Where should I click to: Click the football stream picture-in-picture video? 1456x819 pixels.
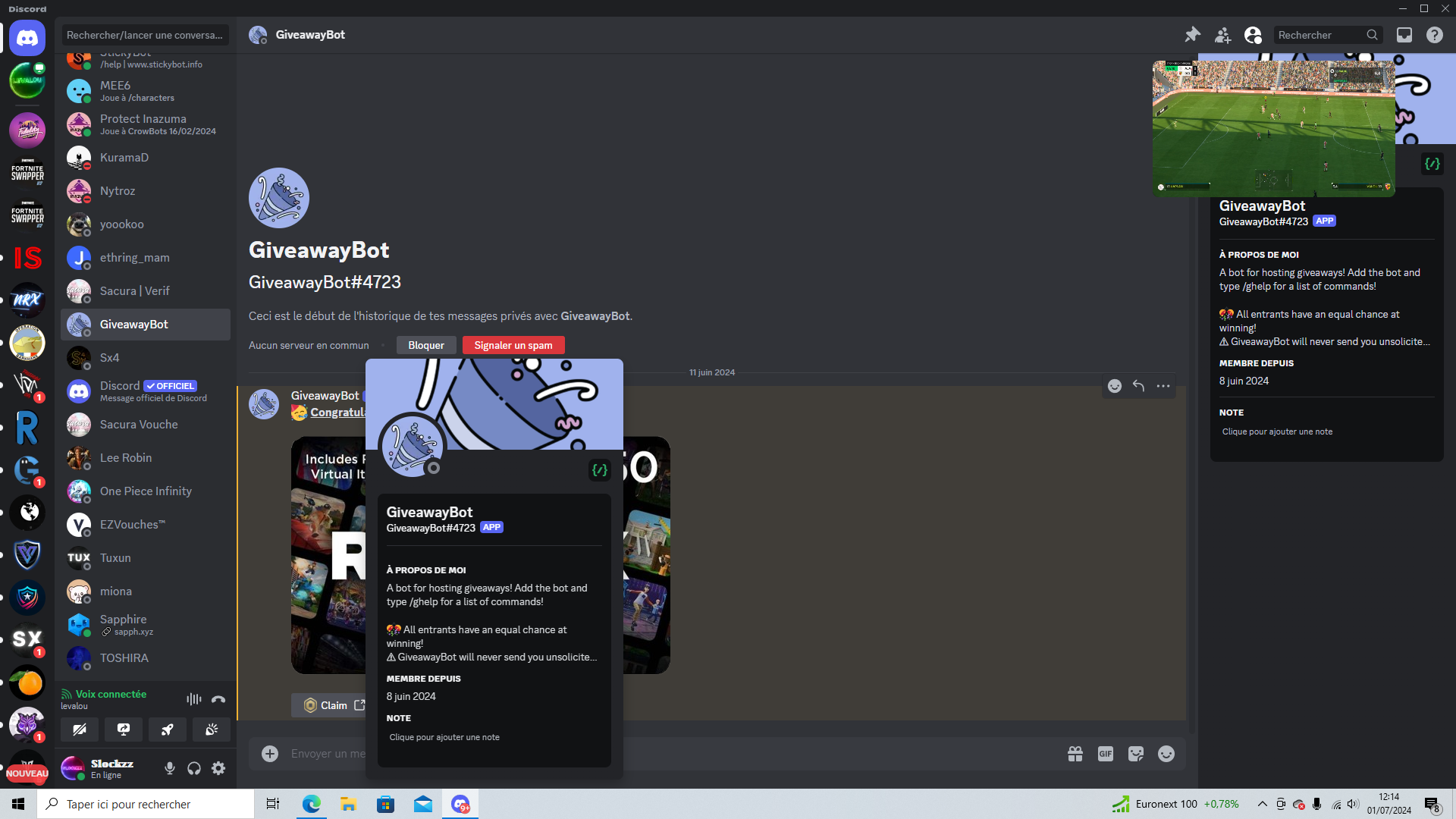[1273, 129]
